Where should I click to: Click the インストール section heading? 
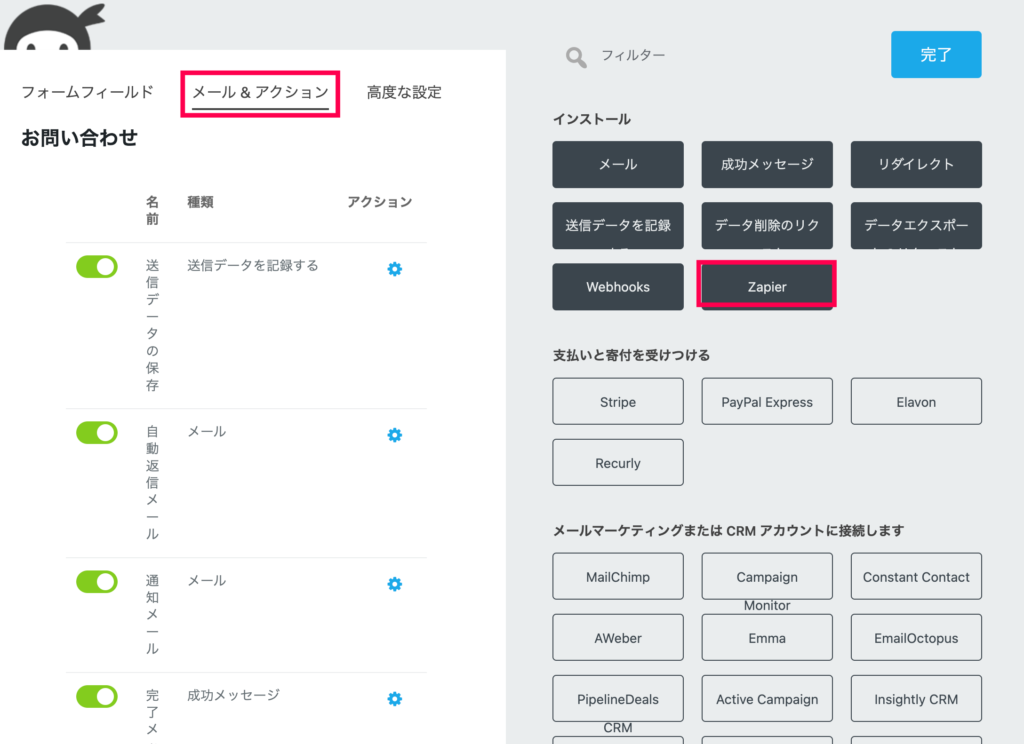[592, 119]
